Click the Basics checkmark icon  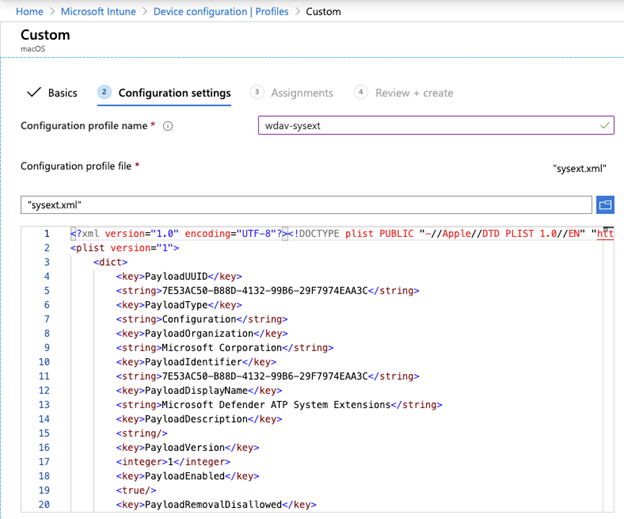[34, 92]
